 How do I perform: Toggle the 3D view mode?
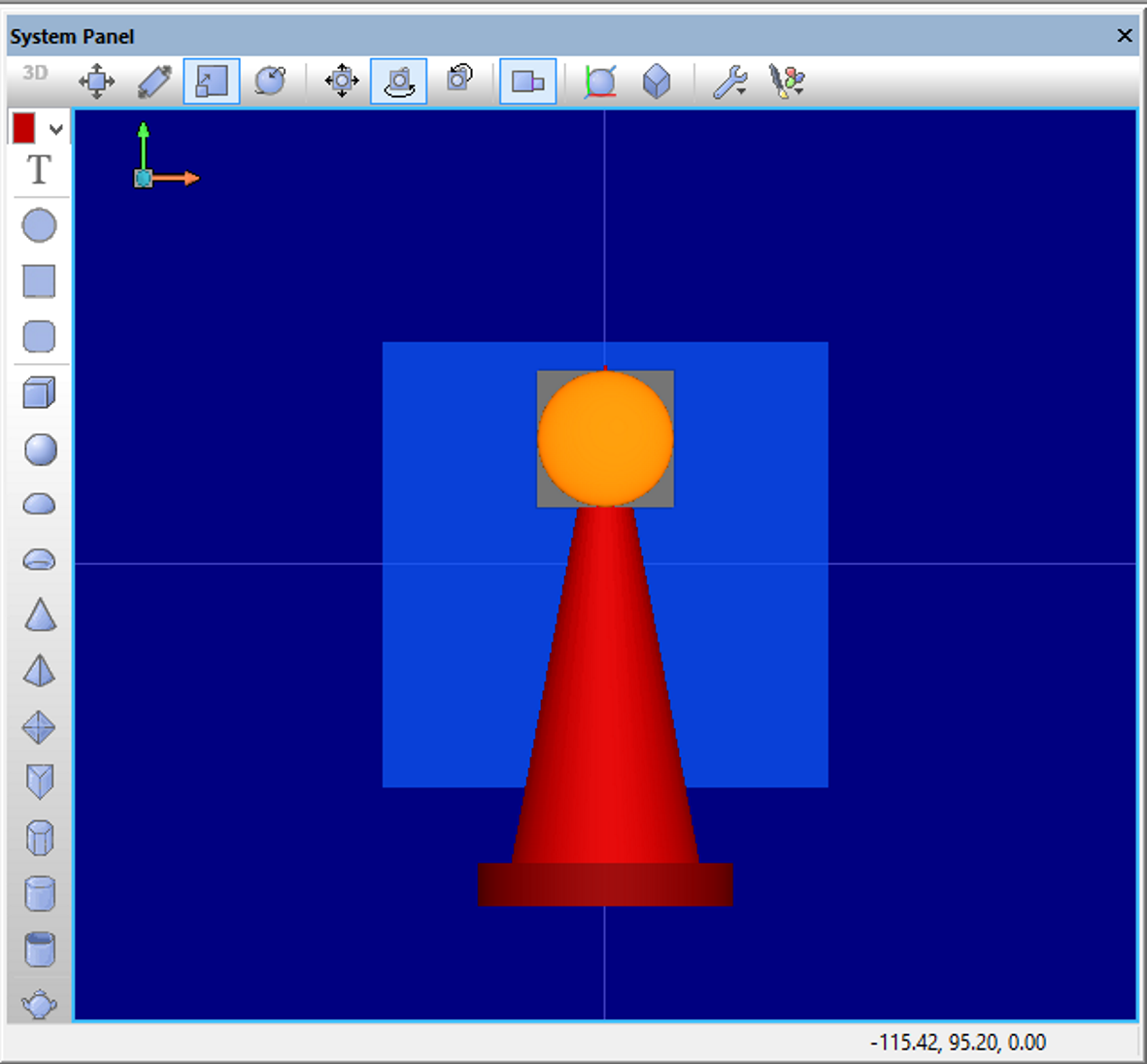[x=35, y=73]
